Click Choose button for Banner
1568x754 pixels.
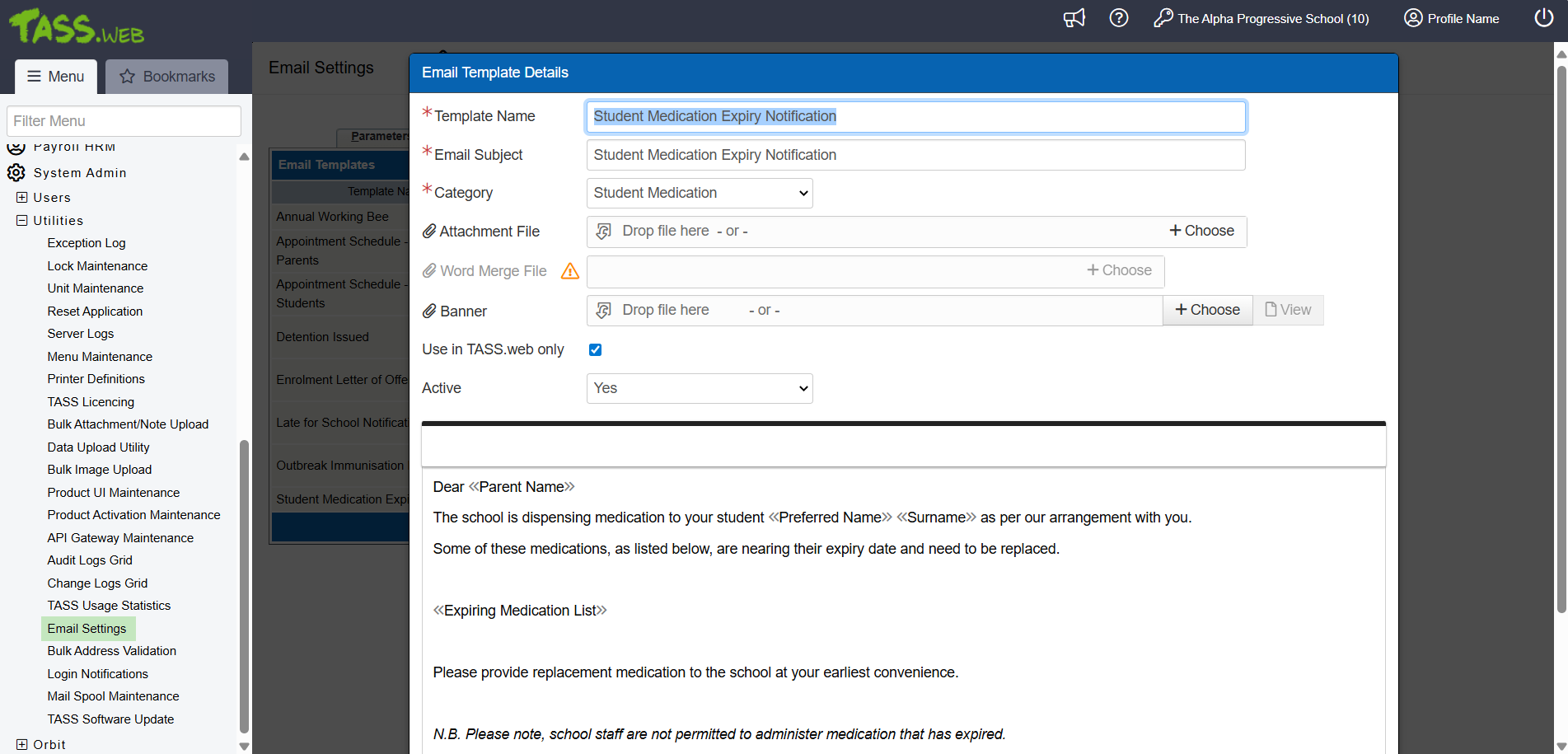pyautogui.click(x=1207, y=310)
